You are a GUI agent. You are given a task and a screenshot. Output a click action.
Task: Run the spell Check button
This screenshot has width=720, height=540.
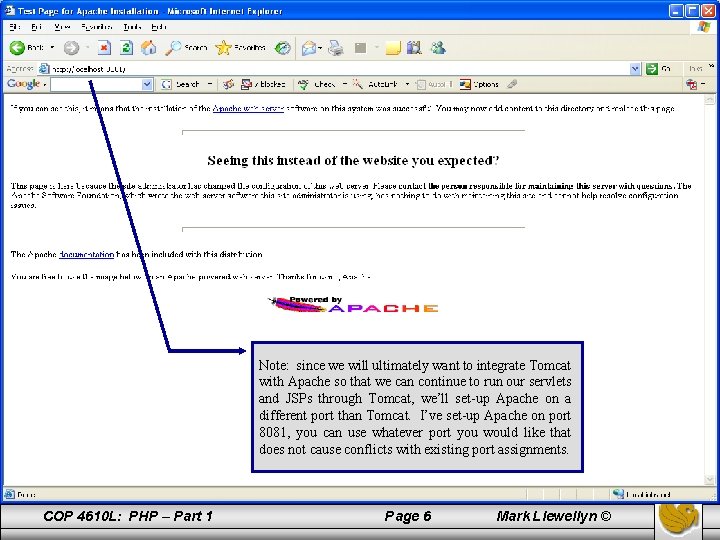pyautogui.click(x=317, y=84)
